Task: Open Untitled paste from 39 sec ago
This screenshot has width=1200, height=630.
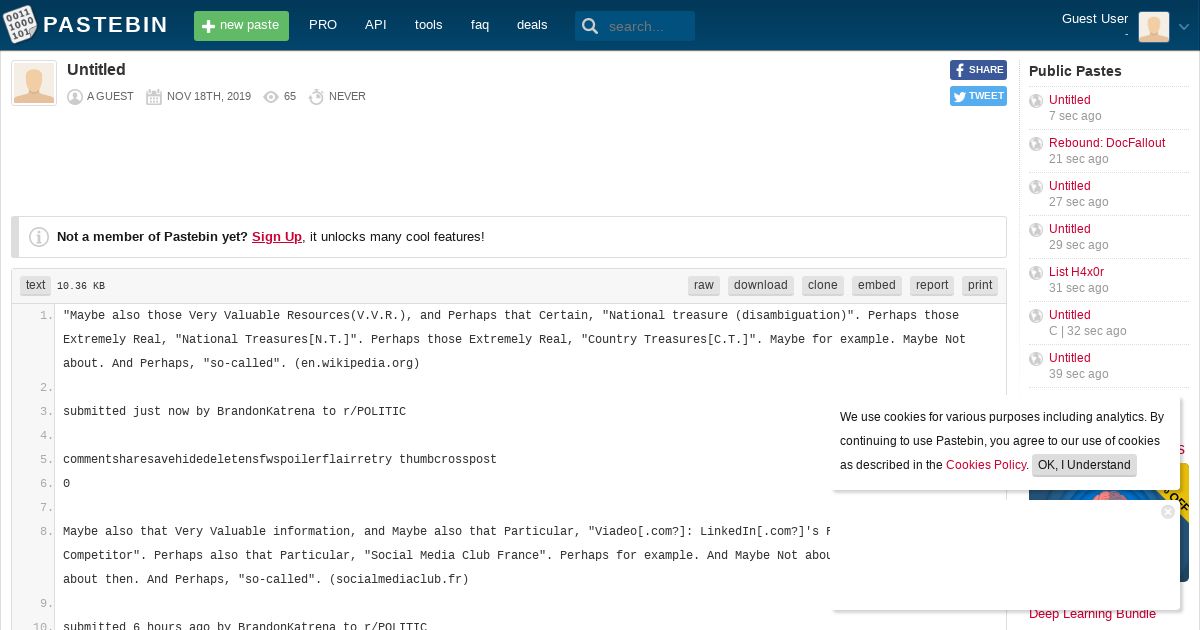Action: pyautogui.click(x=1070, y=358)
